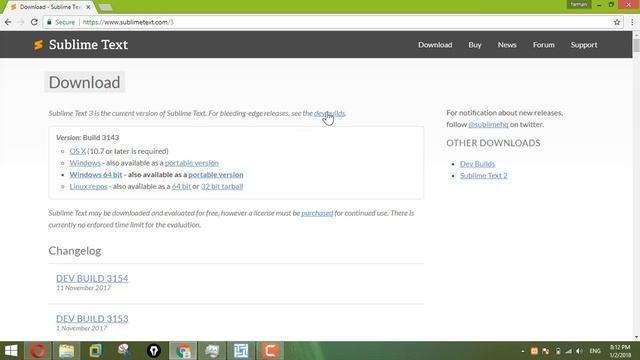Download the Windows 64 bit installer
Image resolution: width=640 pixels, height=360 pixels.
[96, 175]
